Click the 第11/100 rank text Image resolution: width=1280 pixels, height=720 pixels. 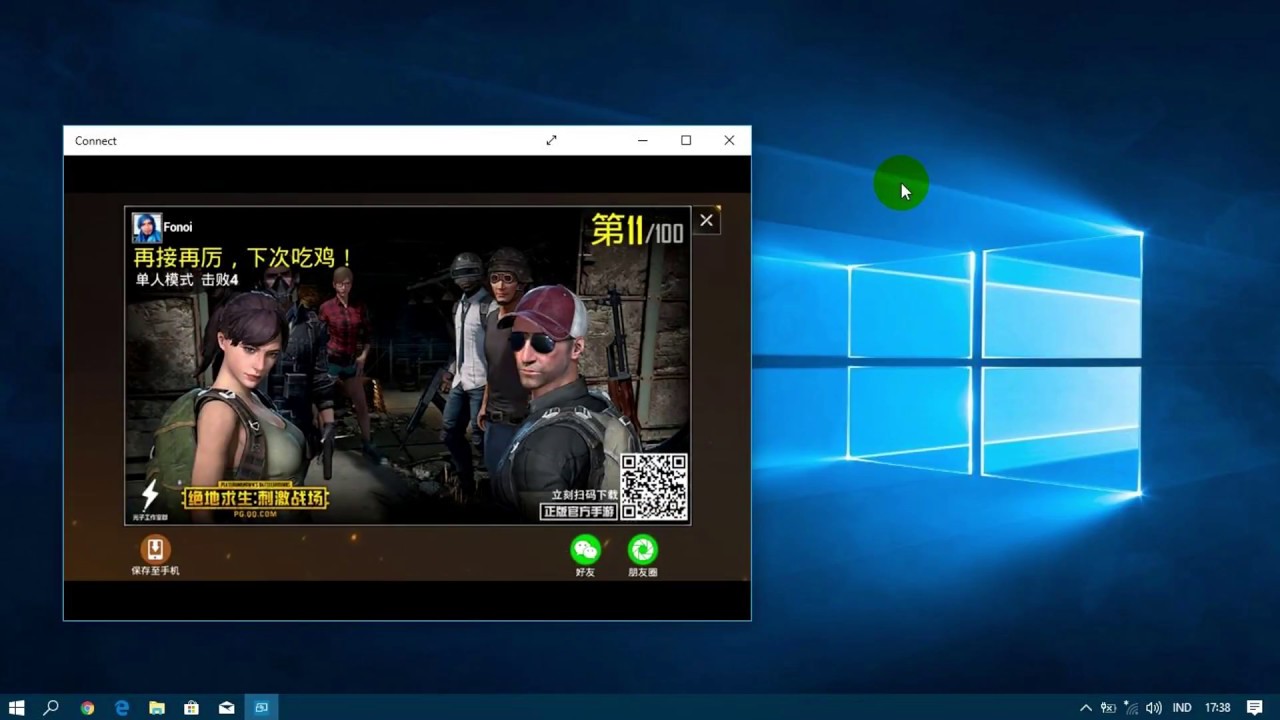pyautogui.click(x=637, y=230)
